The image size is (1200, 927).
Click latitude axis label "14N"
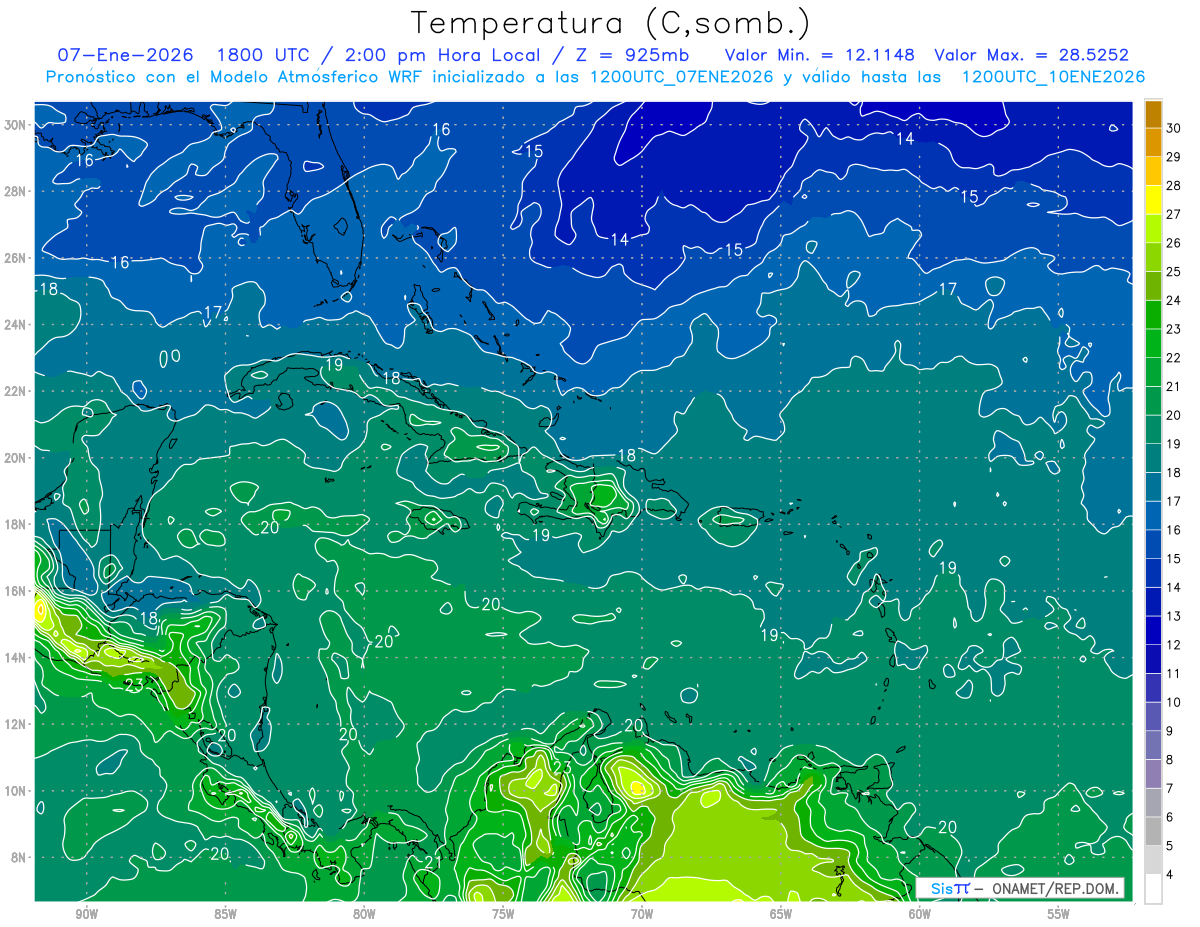pos(15,657)
